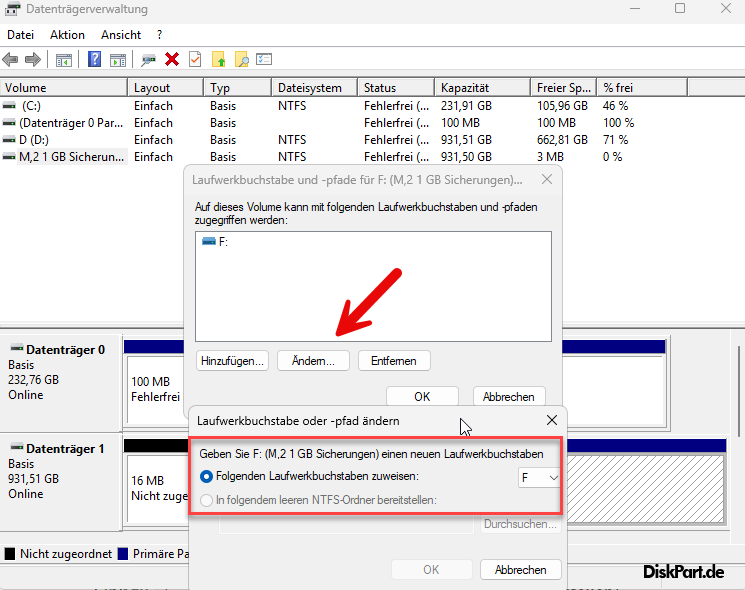
Task: Open the Datei menu
Action: pos(20,35)
